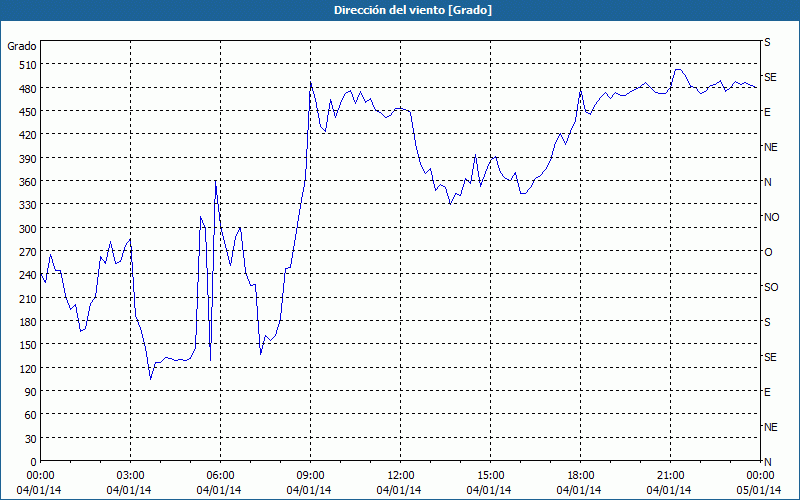Click the NO compass label
800x500 pixels.
click(772, 217)
